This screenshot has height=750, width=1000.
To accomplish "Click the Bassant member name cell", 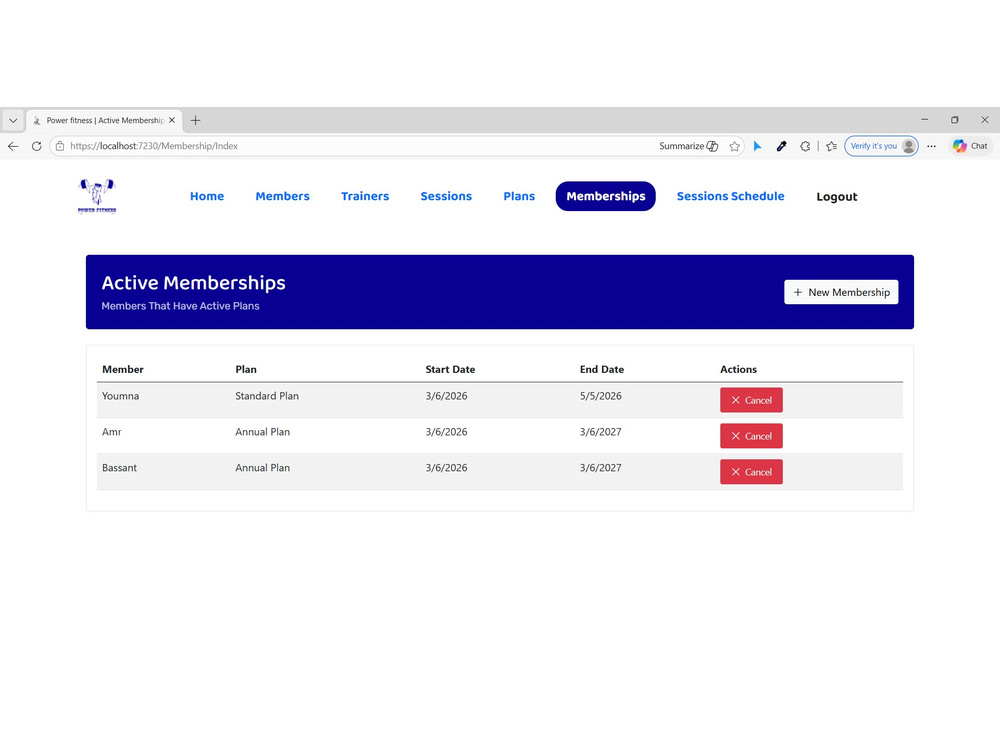I will tap(119, 467).
